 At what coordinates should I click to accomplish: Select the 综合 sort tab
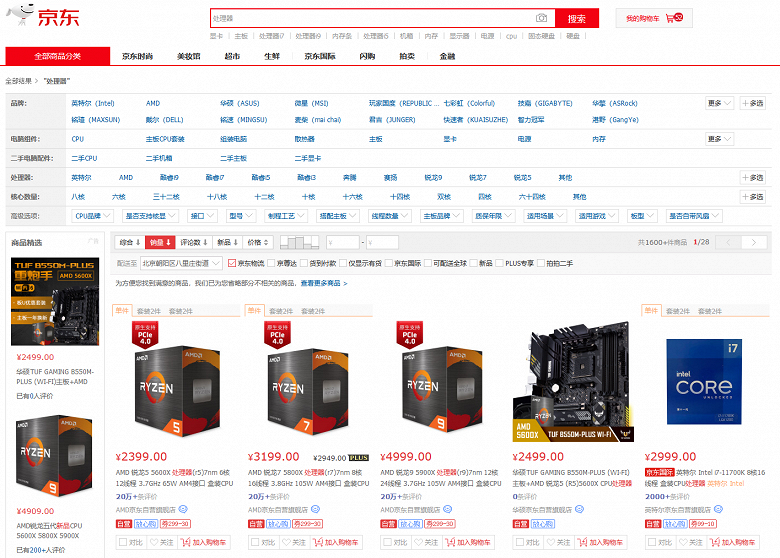(130, 242)
